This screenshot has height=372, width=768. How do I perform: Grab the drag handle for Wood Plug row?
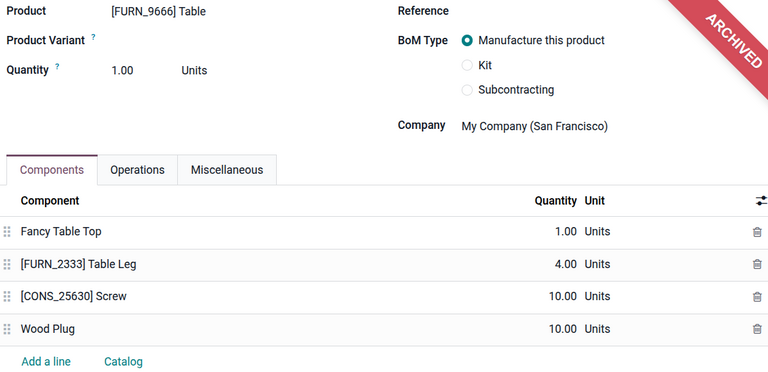(7, 329)
